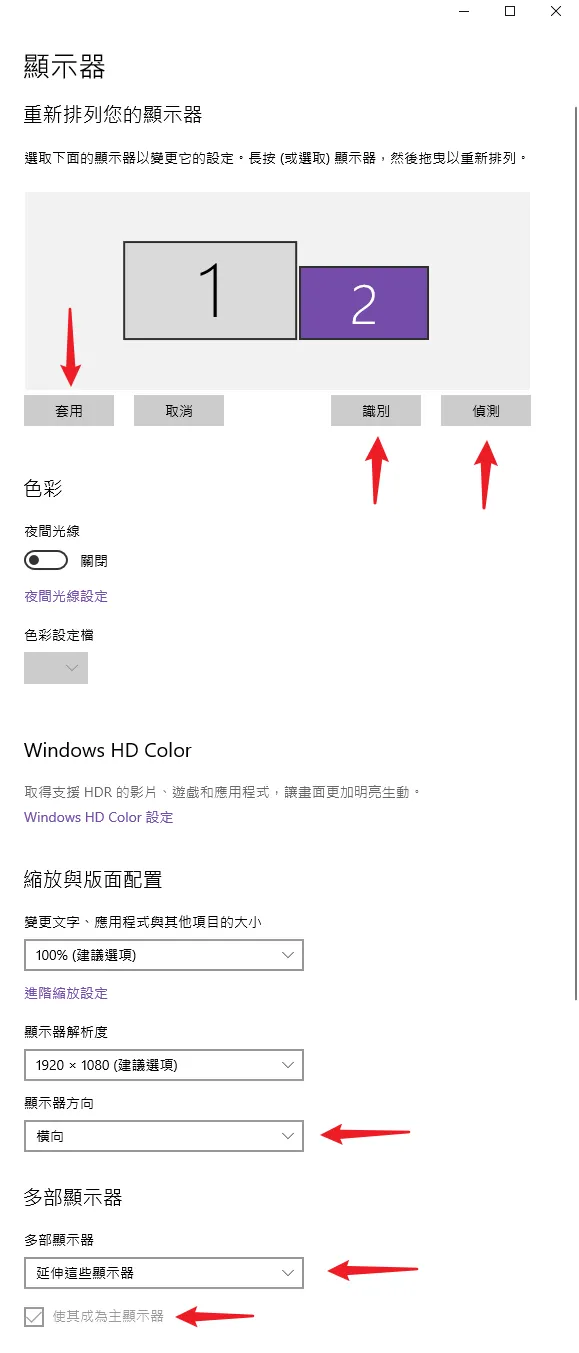The image size is (579, 1353).
Task: Open the 進階縮放設定 link
Action: [66, 993]
